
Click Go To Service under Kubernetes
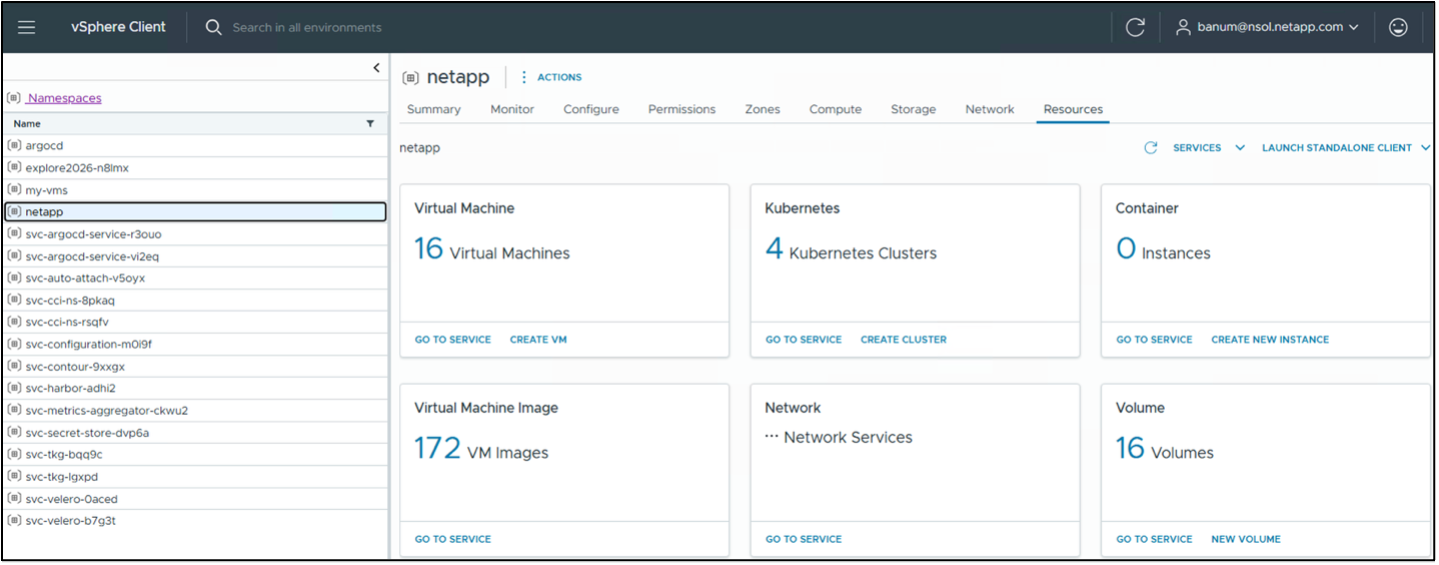point(804,340)
